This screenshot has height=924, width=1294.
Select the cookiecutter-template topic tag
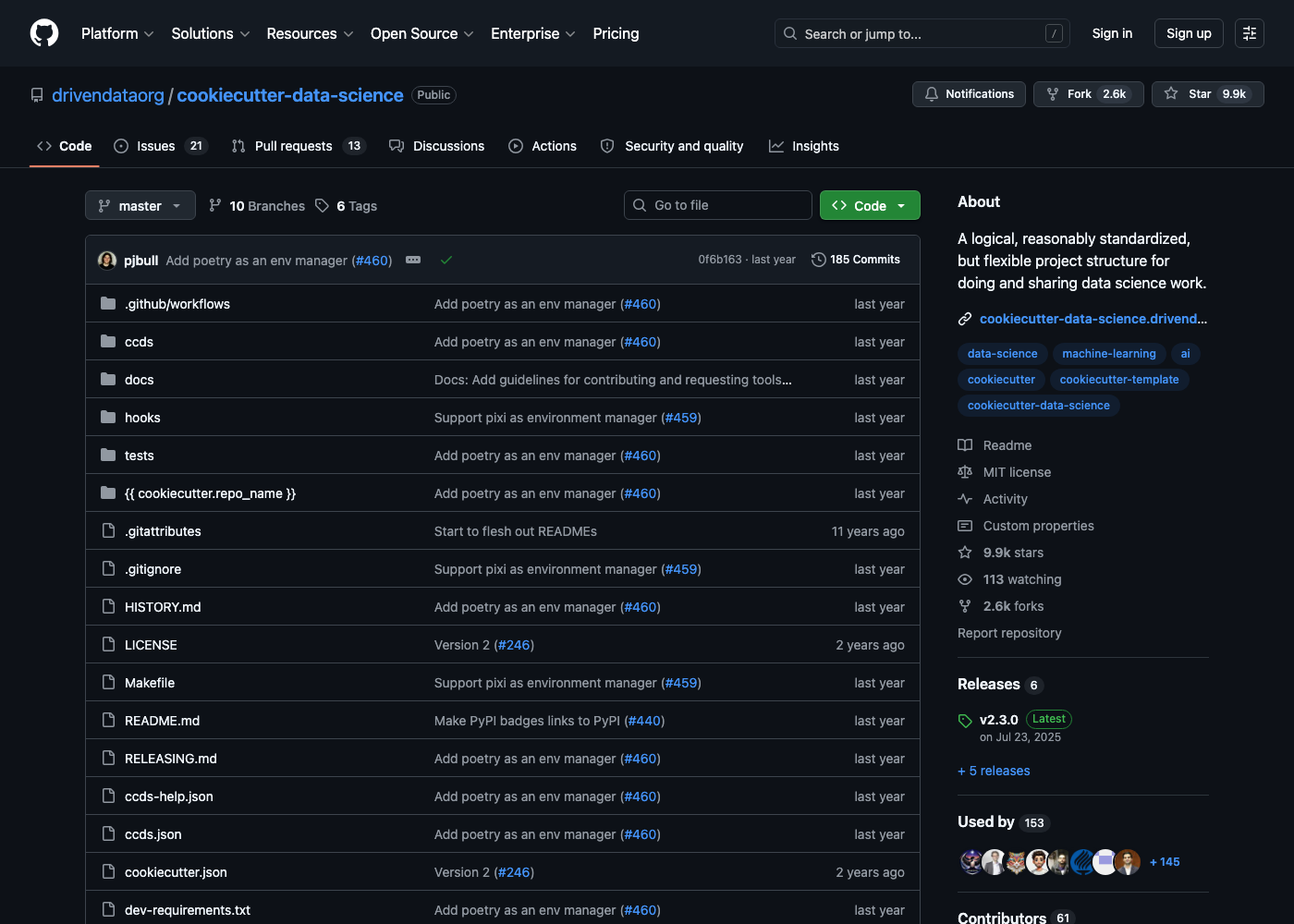click(x=1119, y=380)
